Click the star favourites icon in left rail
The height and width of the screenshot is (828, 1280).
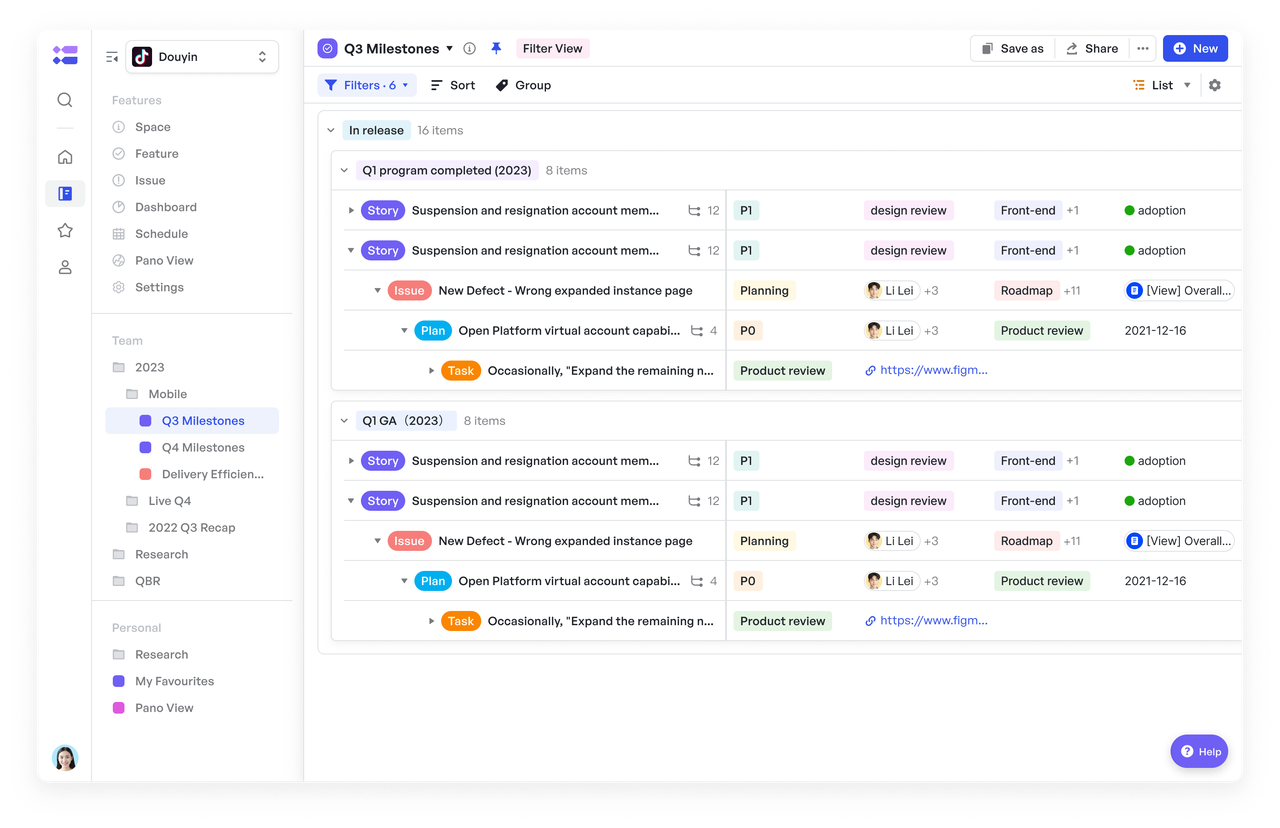[64, 230]
